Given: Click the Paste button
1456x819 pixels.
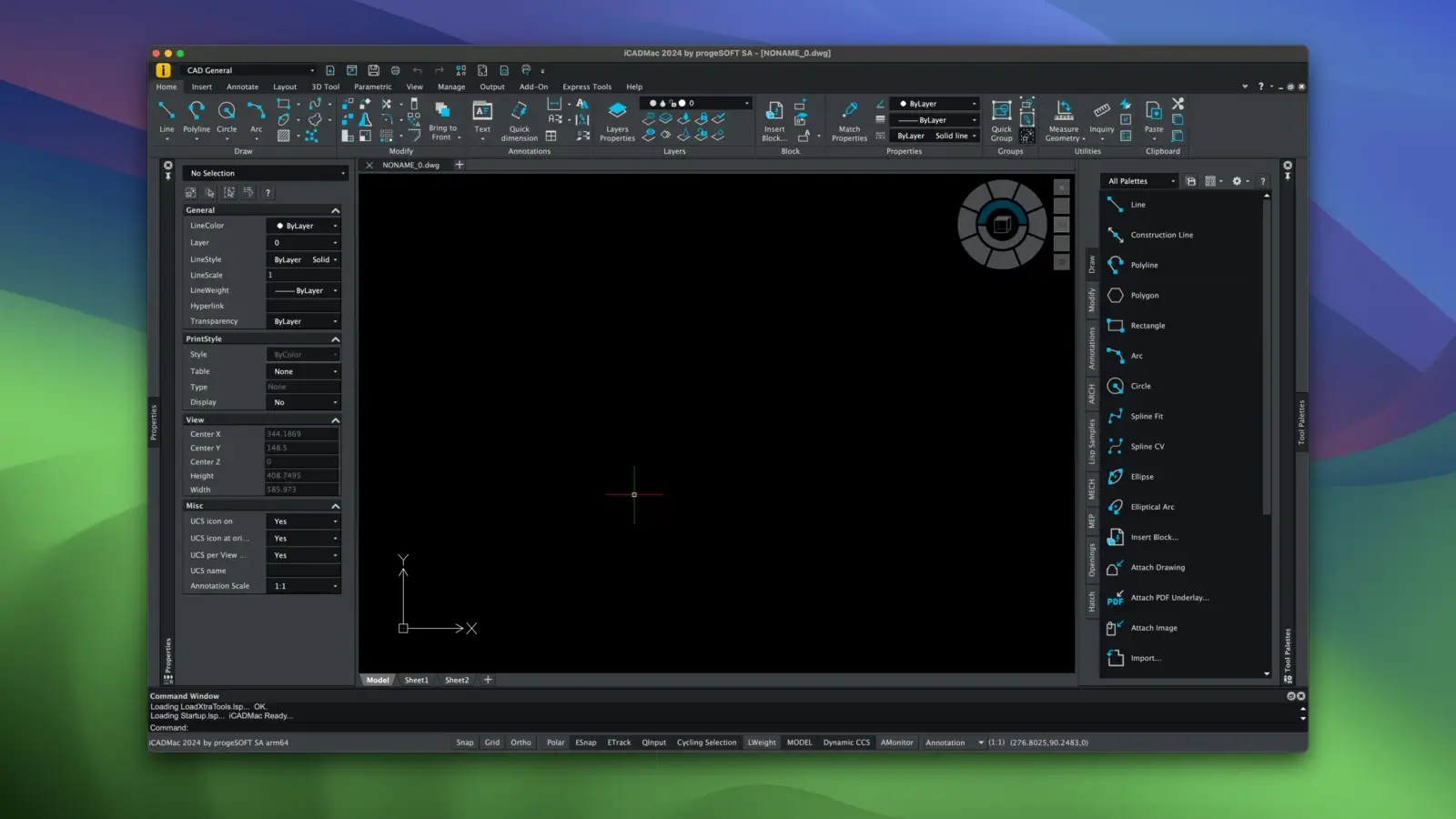Looking at the screenshot, I should click(1153, 112).
